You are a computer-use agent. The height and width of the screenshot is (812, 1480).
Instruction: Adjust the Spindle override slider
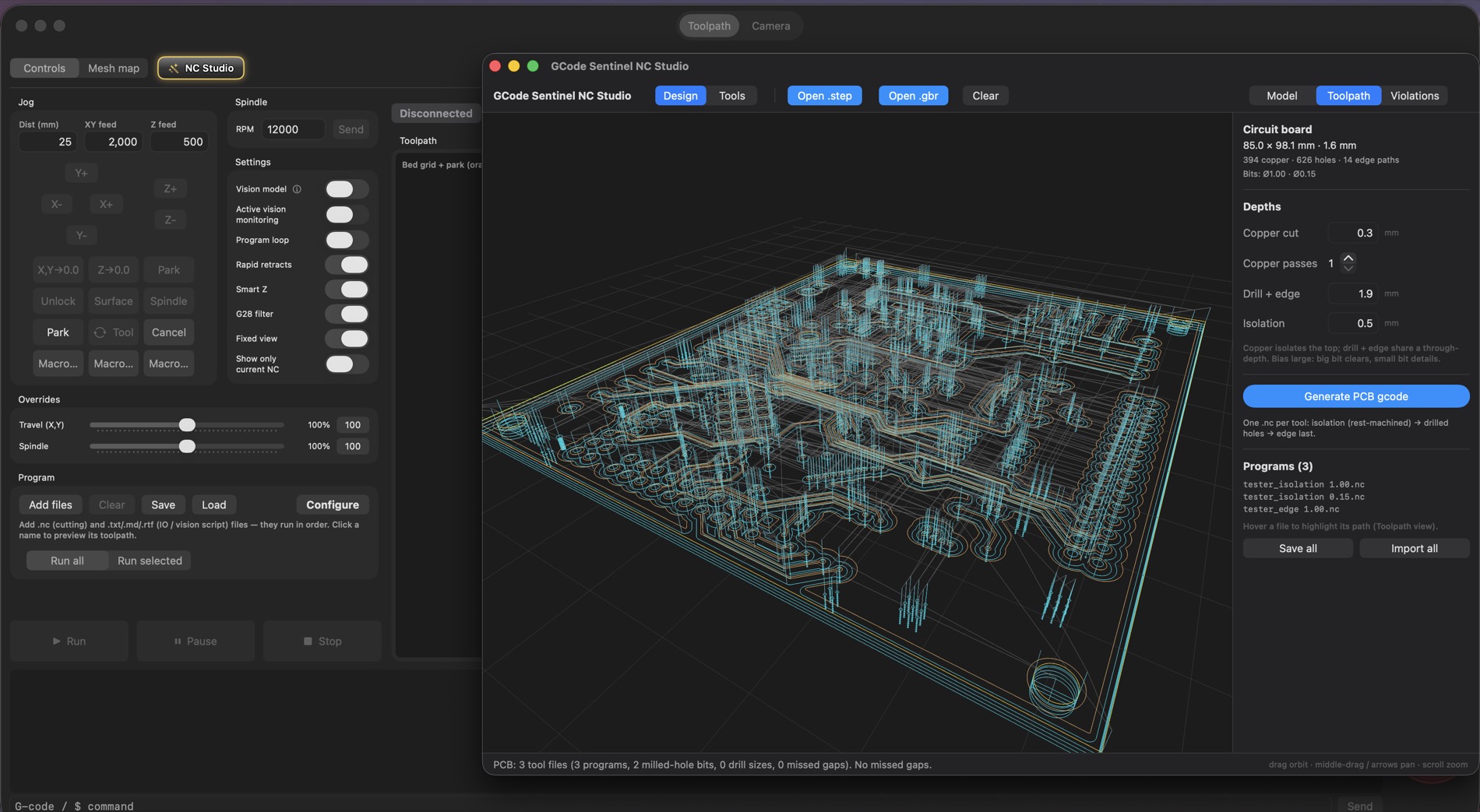point(187,446)
